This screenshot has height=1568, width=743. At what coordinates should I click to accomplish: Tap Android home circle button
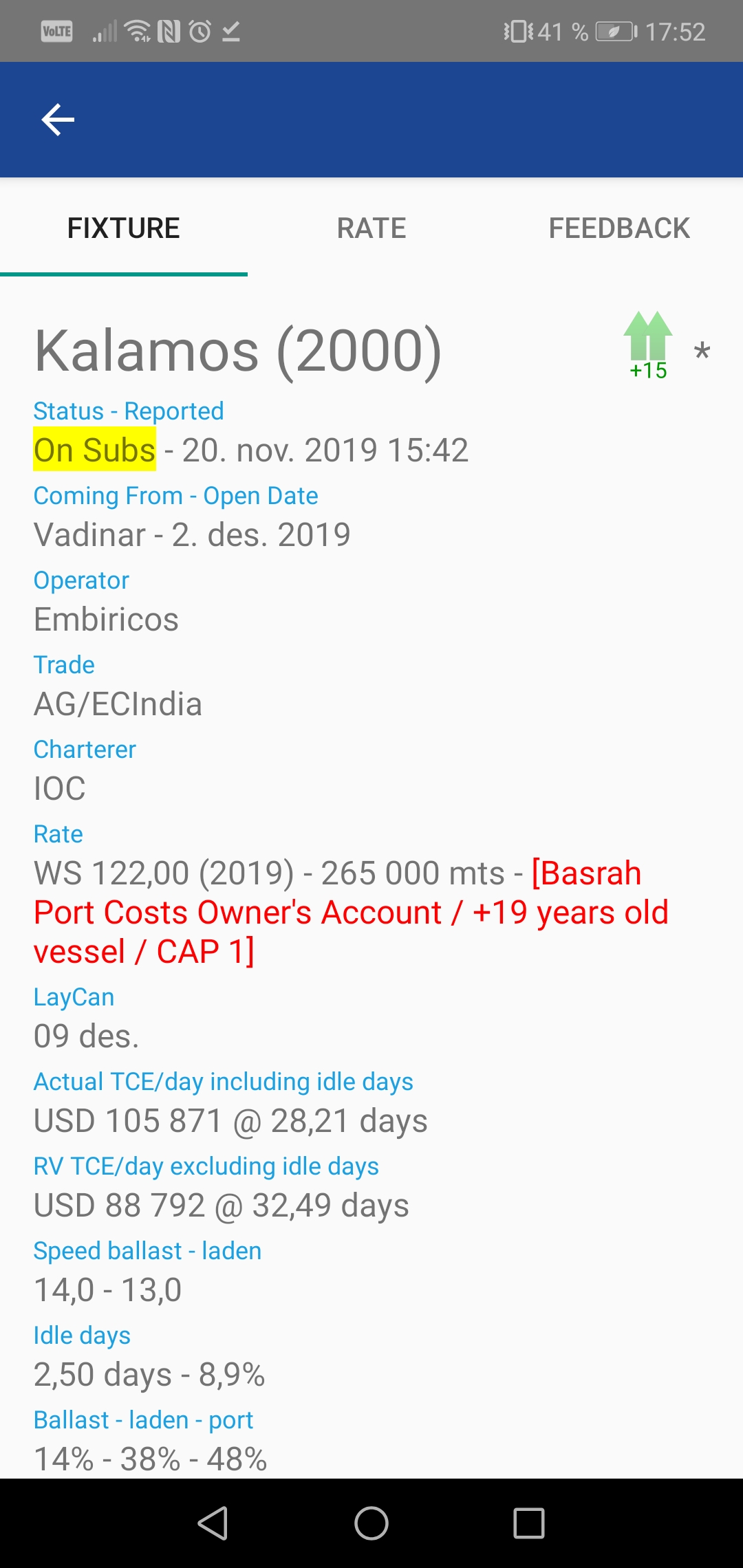pos(371,1523)
